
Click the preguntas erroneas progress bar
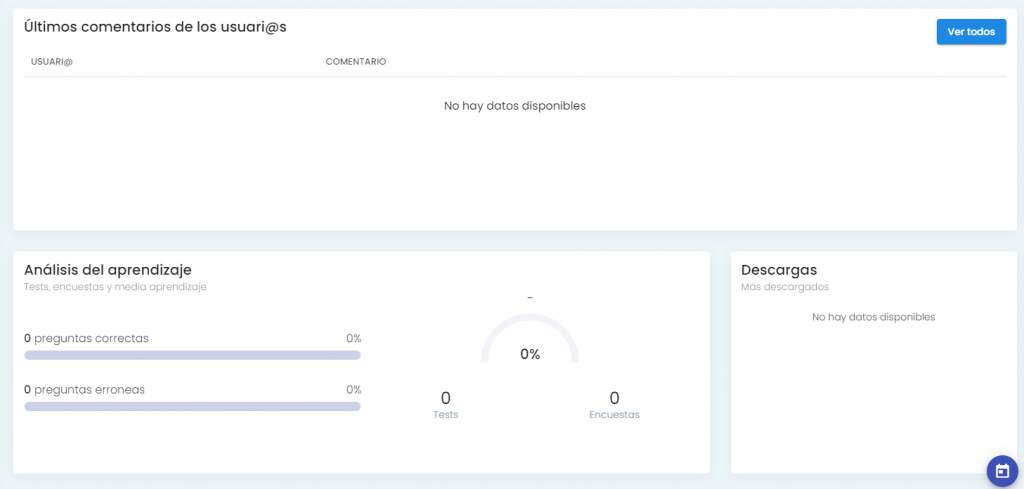tap(193, 406)
